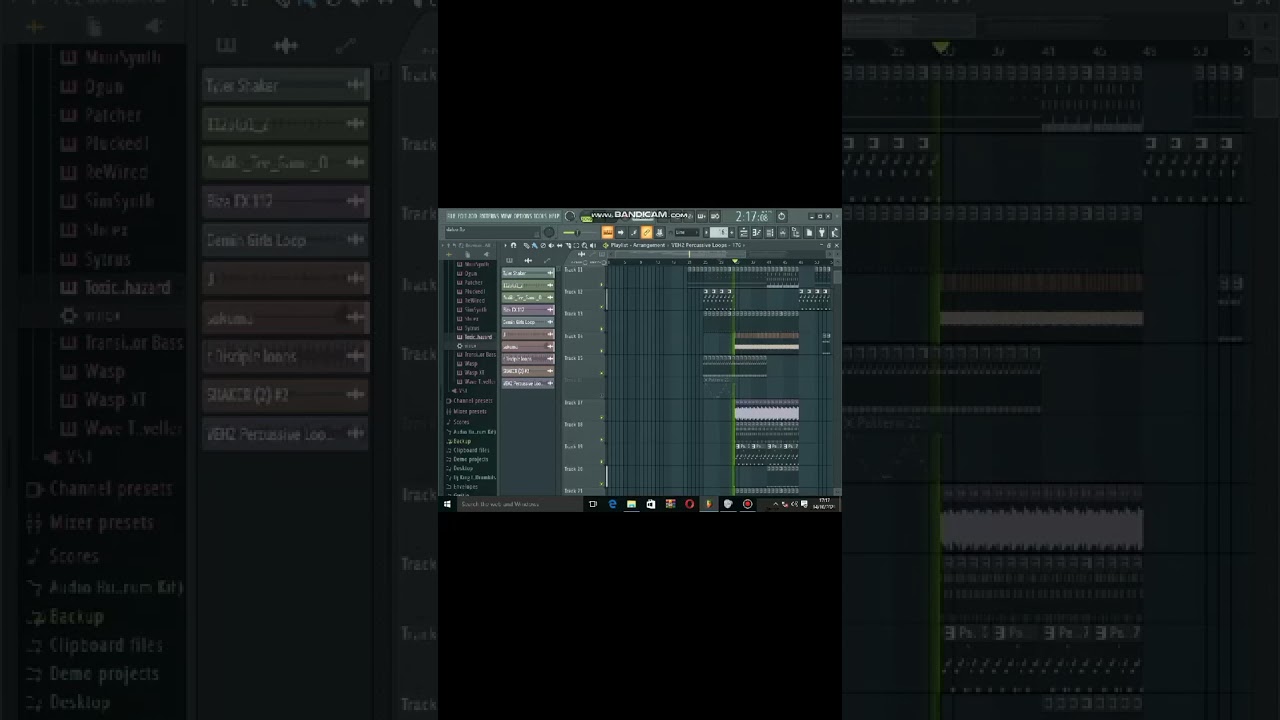Open File Explorer from the taskbar
1280x720 pixels.
631,504
